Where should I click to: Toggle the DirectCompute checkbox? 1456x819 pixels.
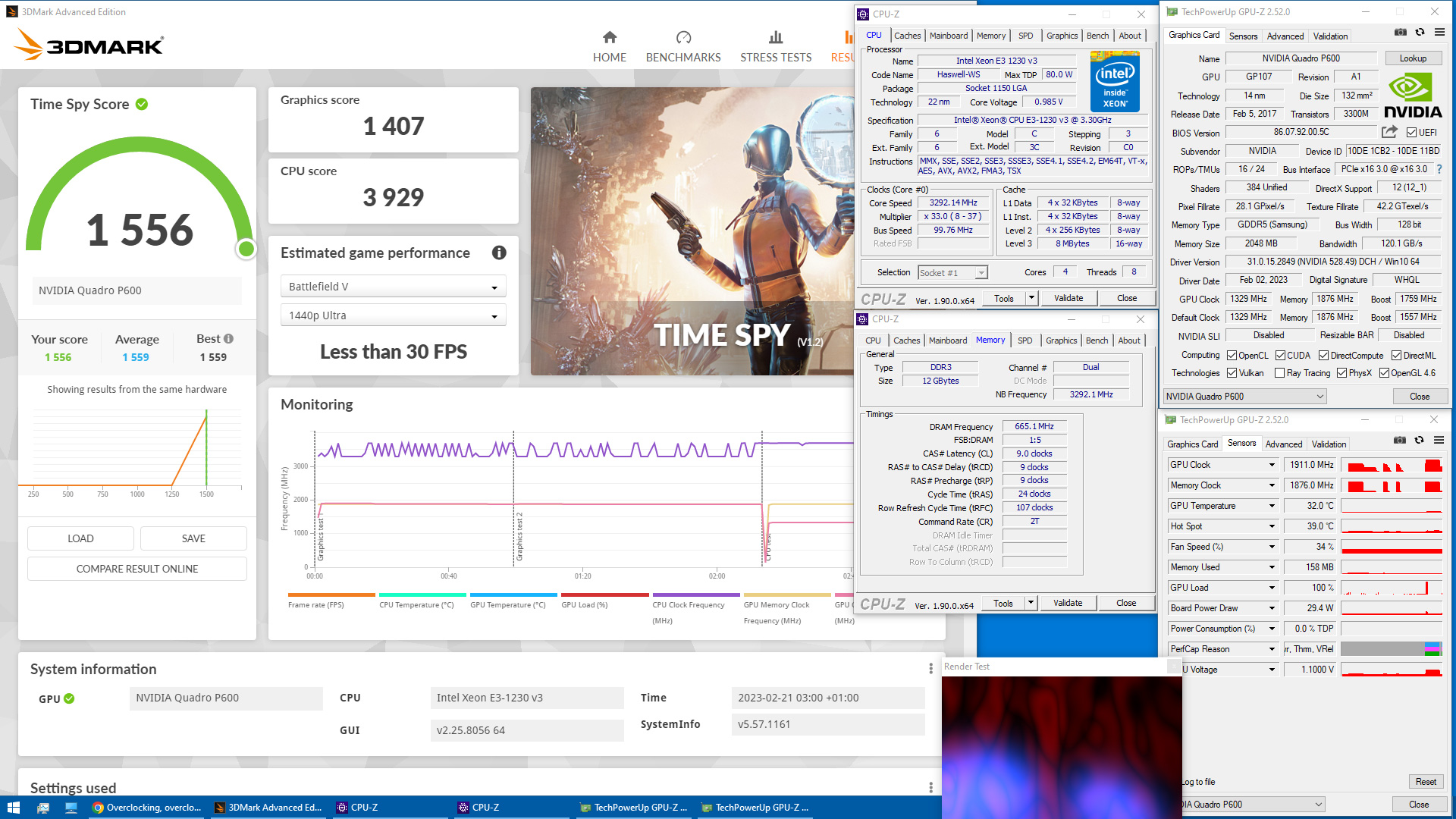click(x=1323, y=356)
